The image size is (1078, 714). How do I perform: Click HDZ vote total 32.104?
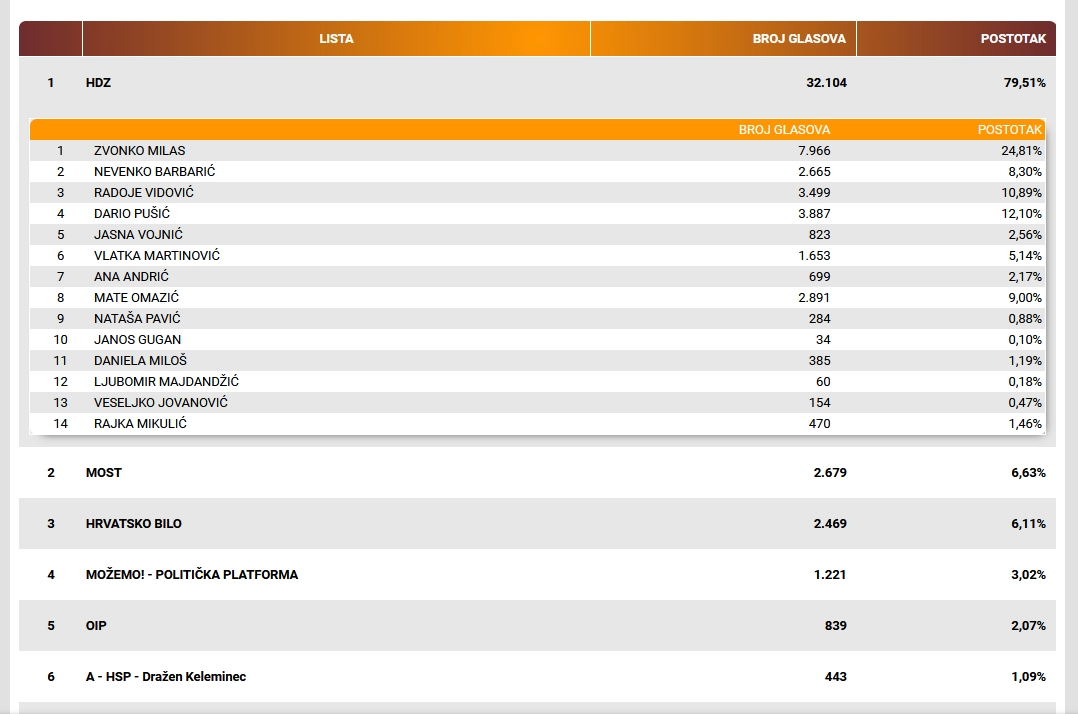pos(826,82)
